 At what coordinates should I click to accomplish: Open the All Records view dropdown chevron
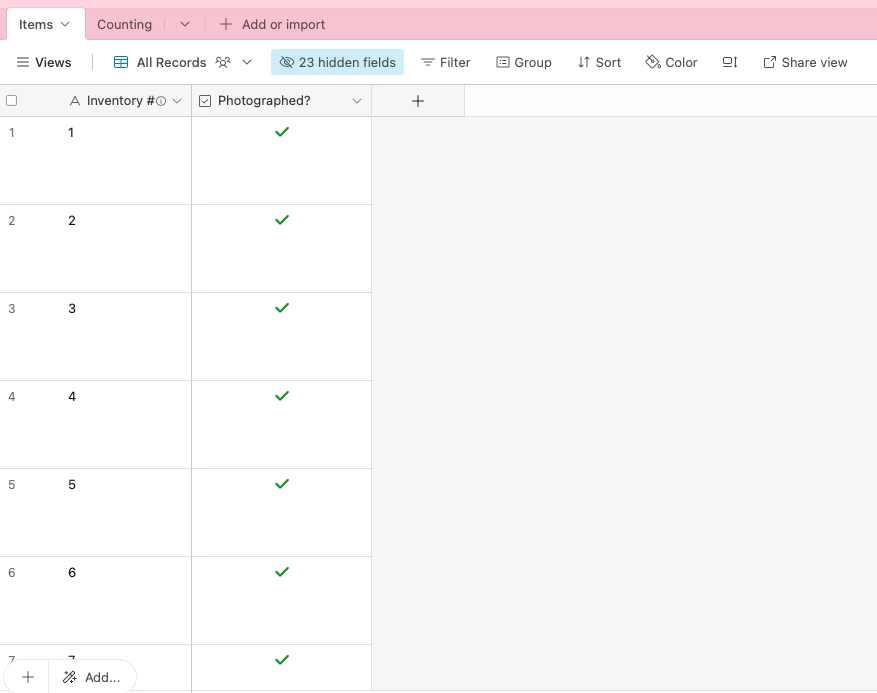coord(247,62)
